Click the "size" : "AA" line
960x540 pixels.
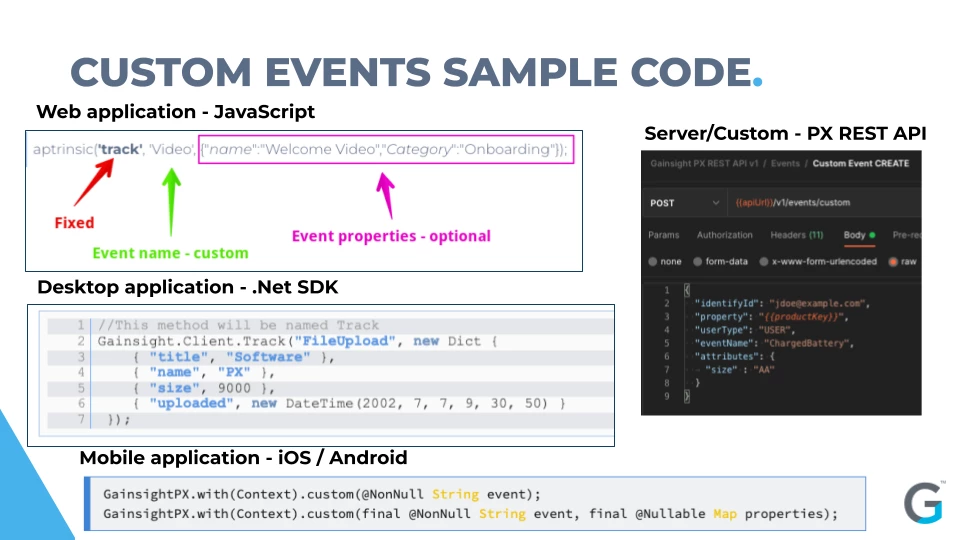point(740,370)
